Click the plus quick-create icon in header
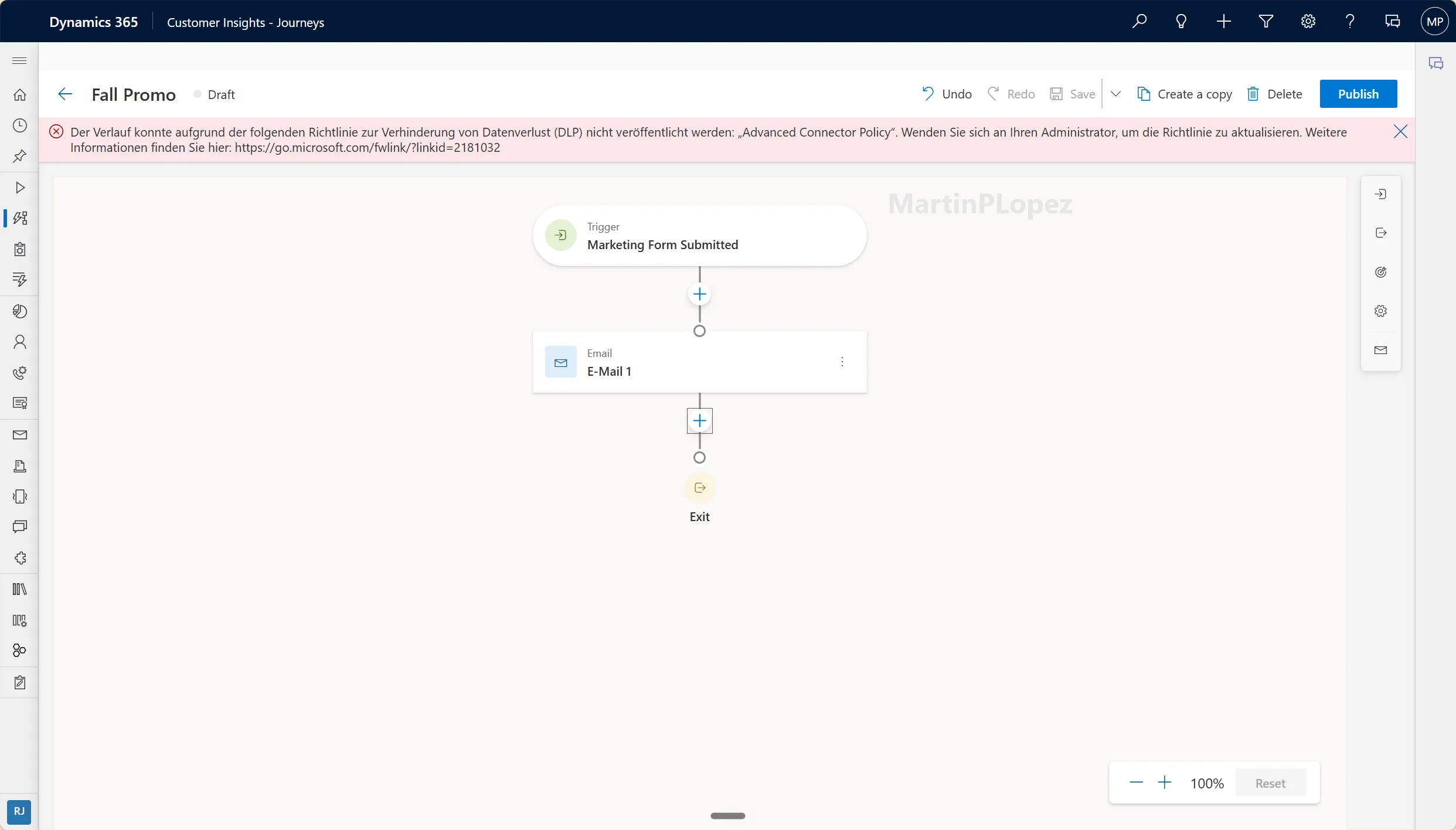Screen dimensions: 1456x830 (x=1223, y=22)
